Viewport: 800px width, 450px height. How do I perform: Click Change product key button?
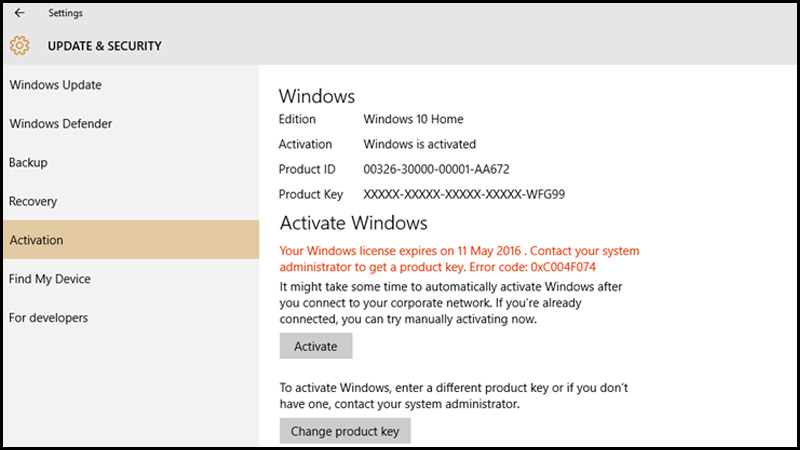coord(345,431)
